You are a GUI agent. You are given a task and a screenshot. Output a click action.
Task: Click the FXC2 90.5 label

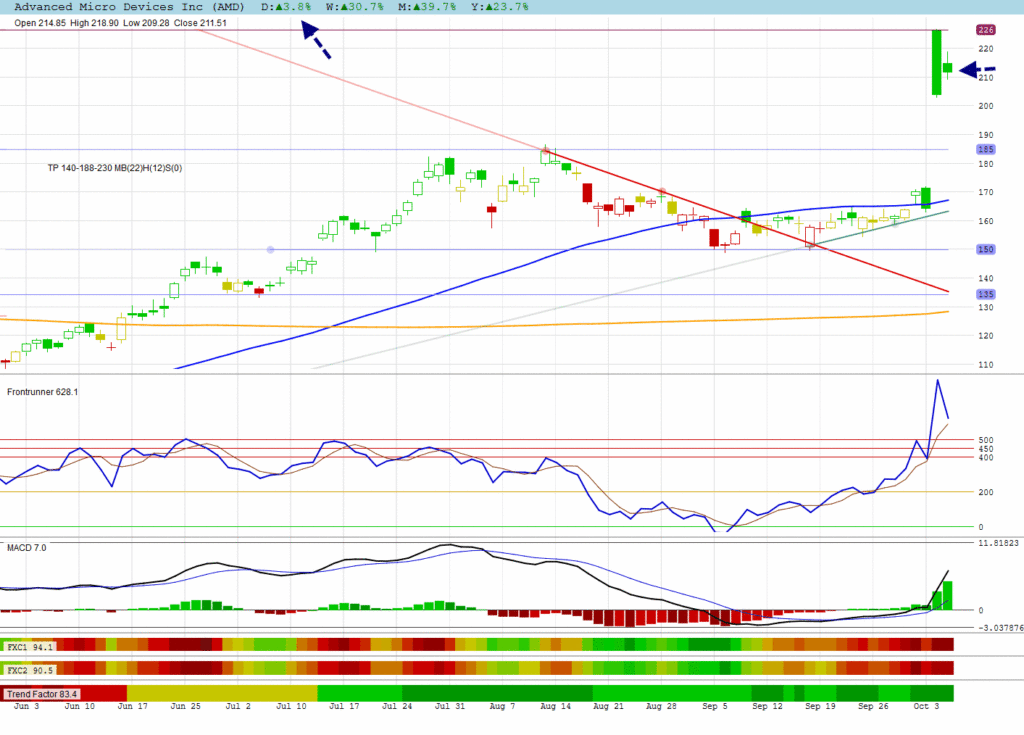28,668
